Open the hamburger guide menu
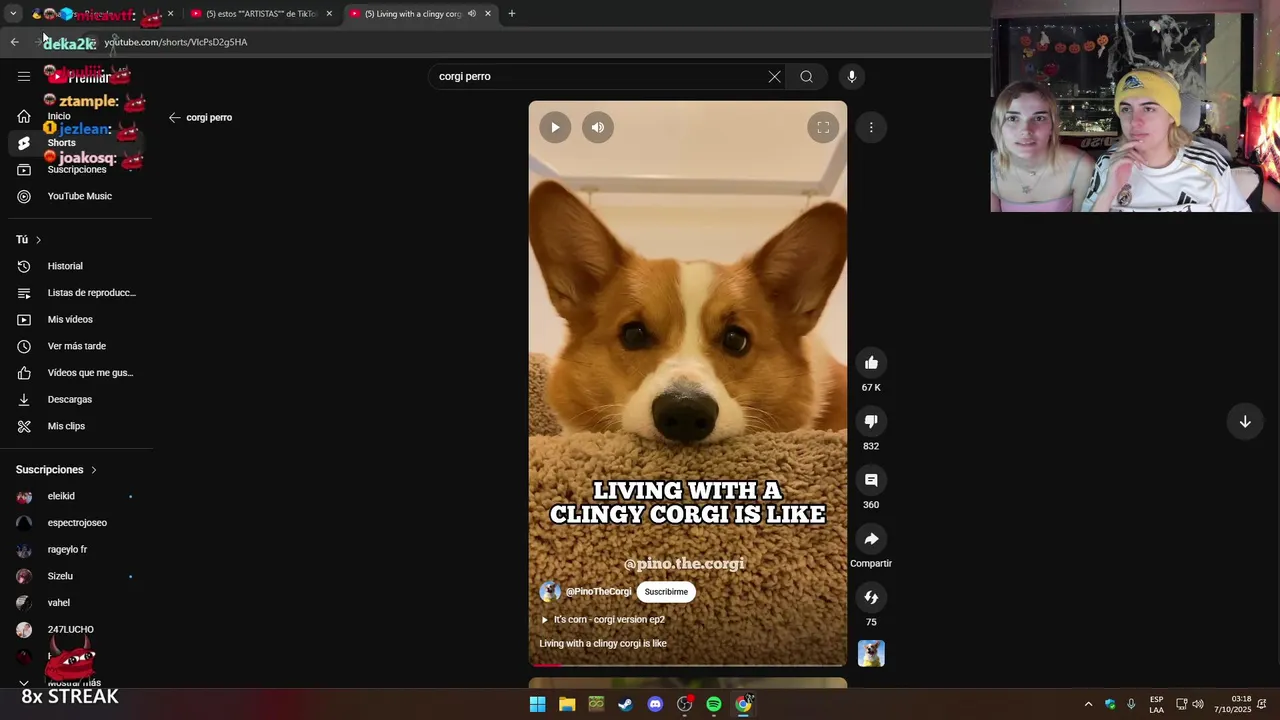Viewport: 1280px width, 720px height. (x=24, y=76)
